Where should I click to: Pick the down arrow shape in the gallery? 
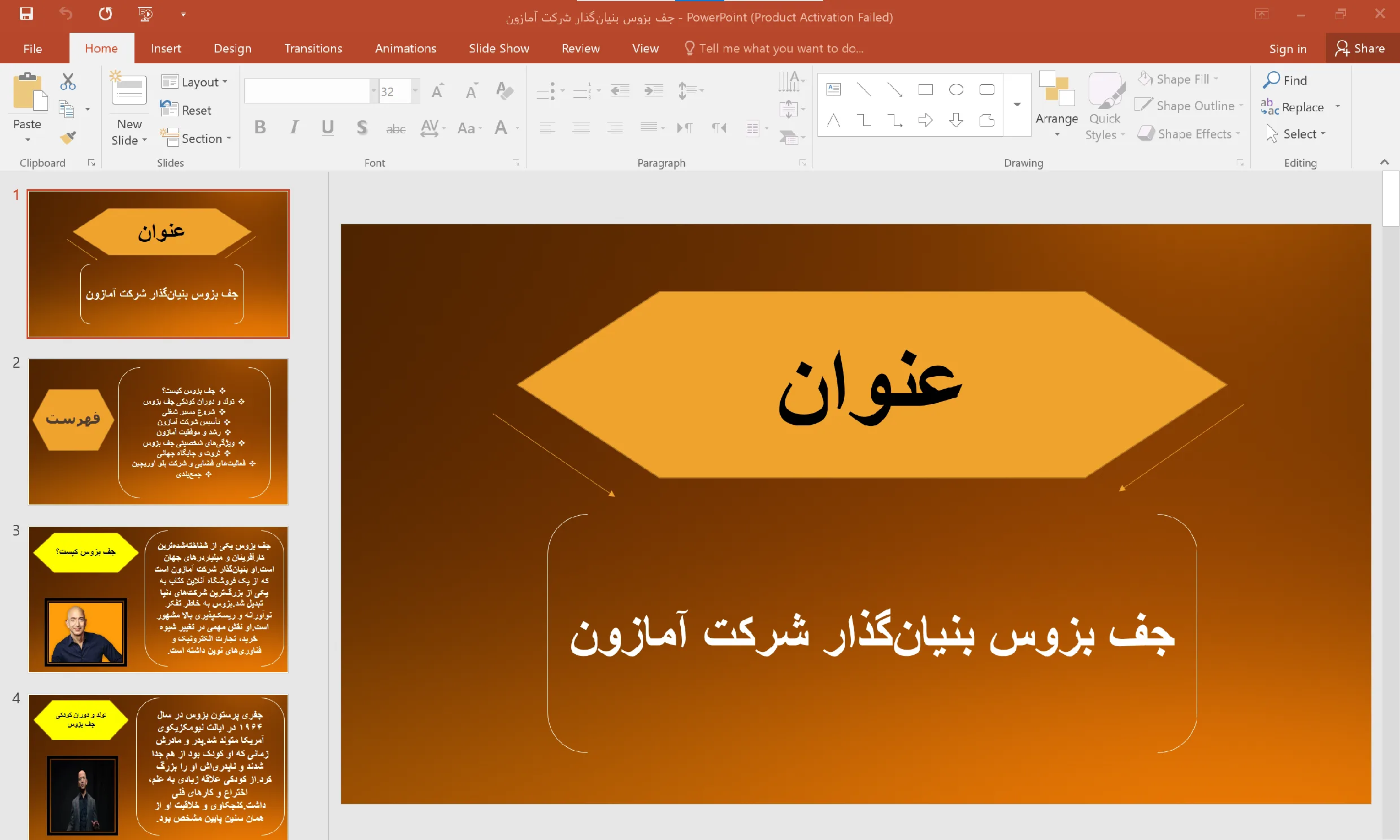tap(956, 120)
